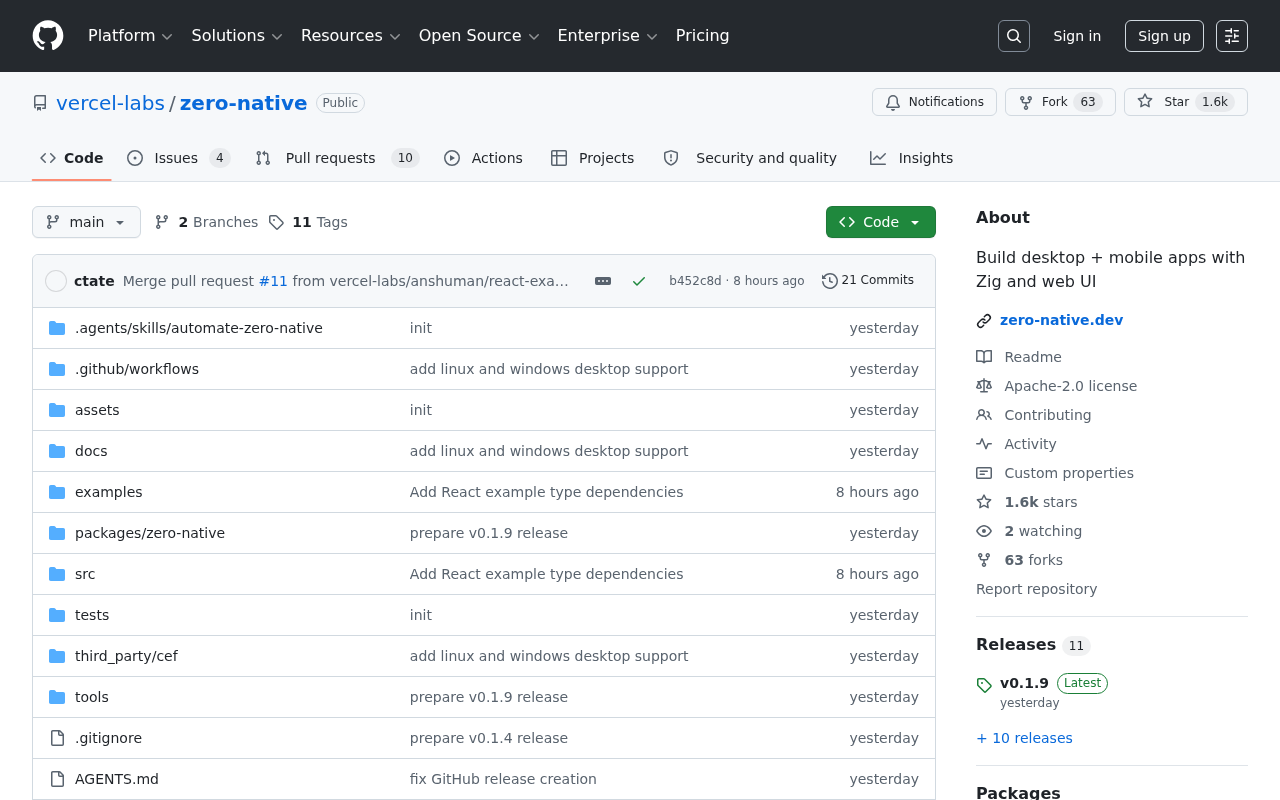
Task: Click the Report repository link
Action: (x=1036, y=589)
